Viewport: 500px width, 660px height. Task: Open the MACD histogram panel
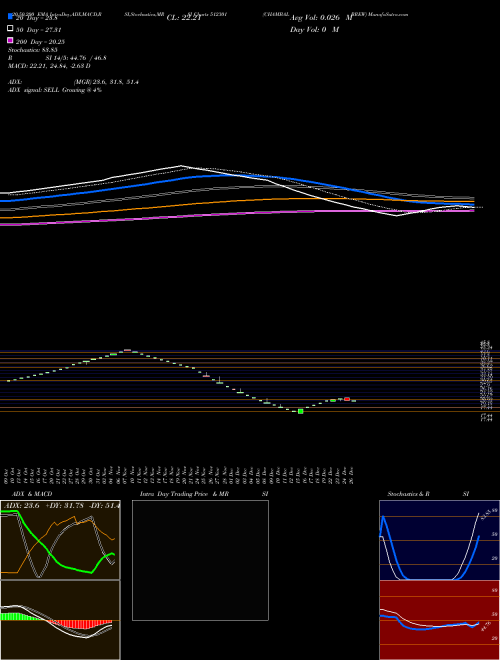click(60, 620)
